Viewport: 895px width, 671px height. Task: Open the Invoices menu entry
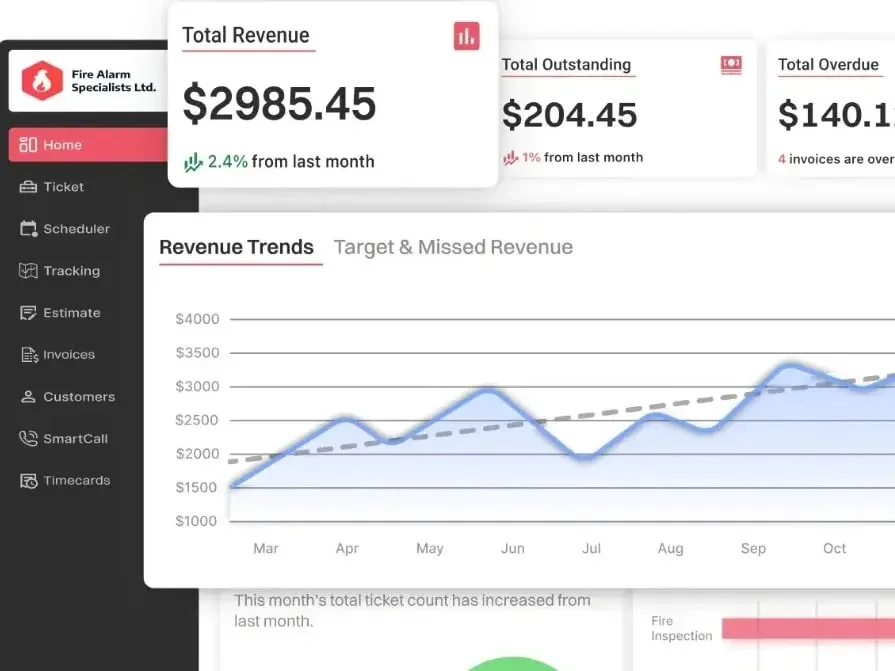[68, 354]
